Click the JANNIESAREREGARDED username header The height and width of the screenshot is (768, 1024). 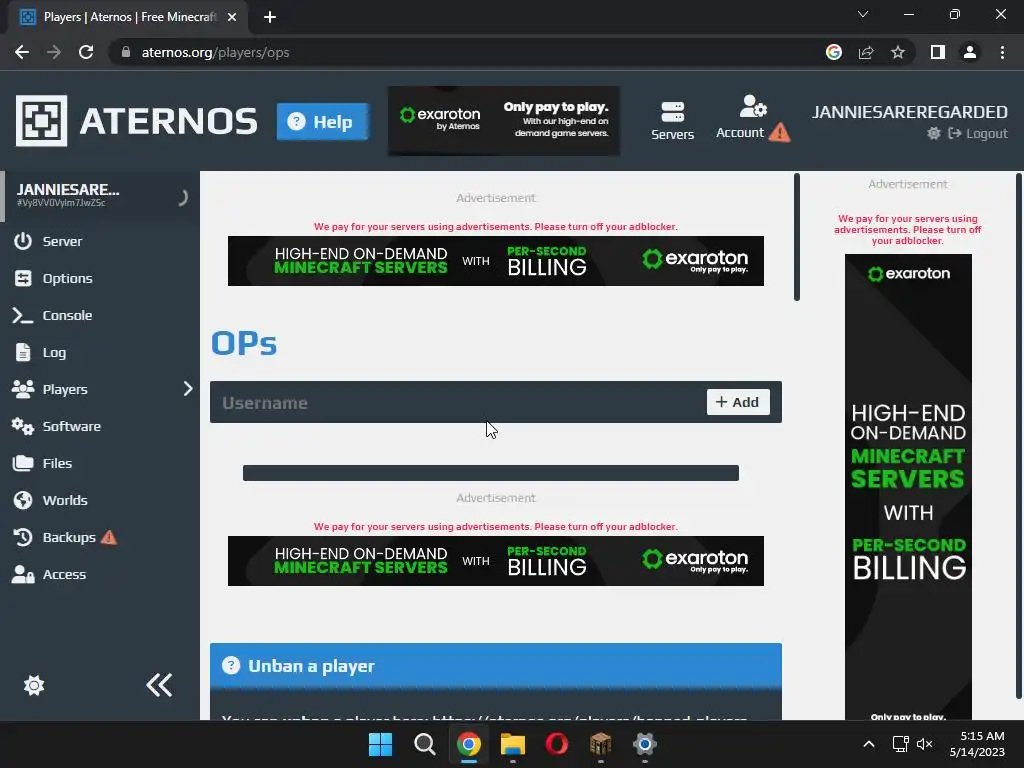coord(910,112)
